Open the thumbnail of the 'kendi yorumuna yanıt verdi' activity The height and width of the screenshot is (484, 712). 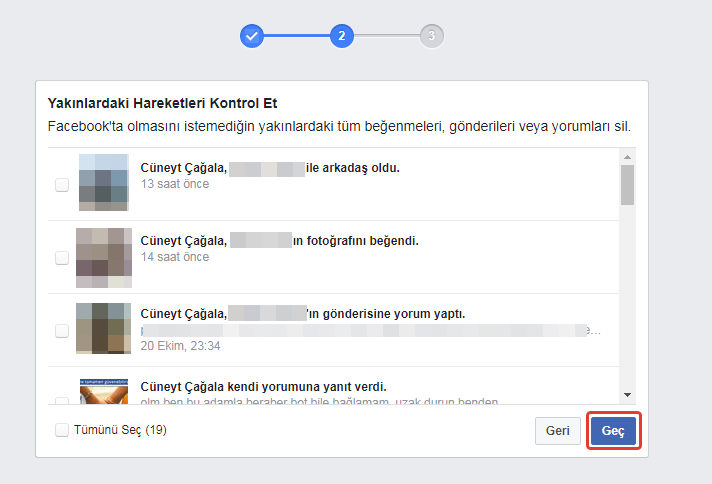click(x=103, y=392)
